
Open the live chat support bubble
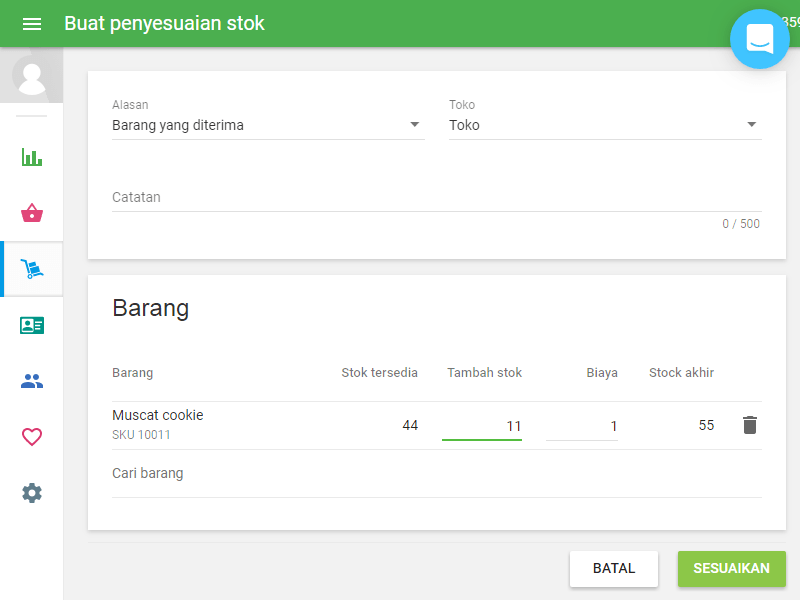[x=760, y=39]
